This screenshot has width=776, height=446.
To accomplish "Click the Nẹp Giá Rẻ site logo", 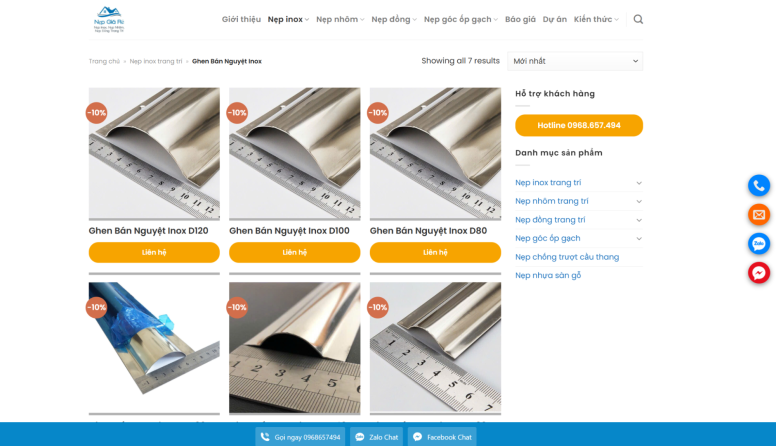I will point(109,19).
